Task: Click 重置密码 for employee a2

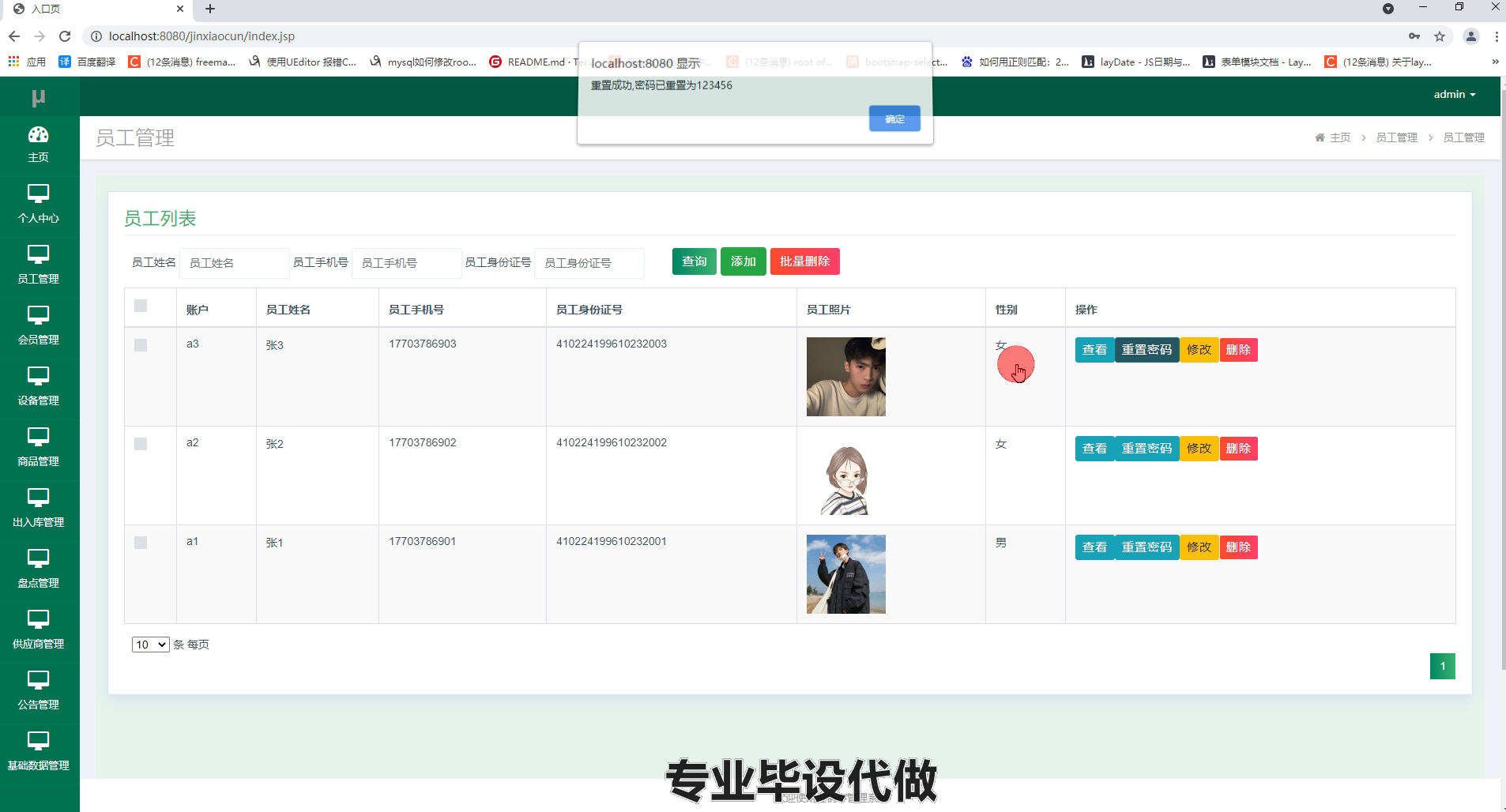Action: pyautogui.click(x=1146, y=449)
